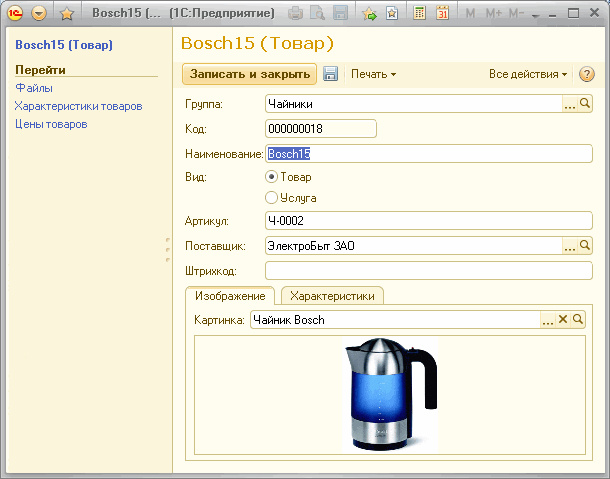Click the M+ memory button
This screenshot has width=610, height=479.
coord(494,14)
